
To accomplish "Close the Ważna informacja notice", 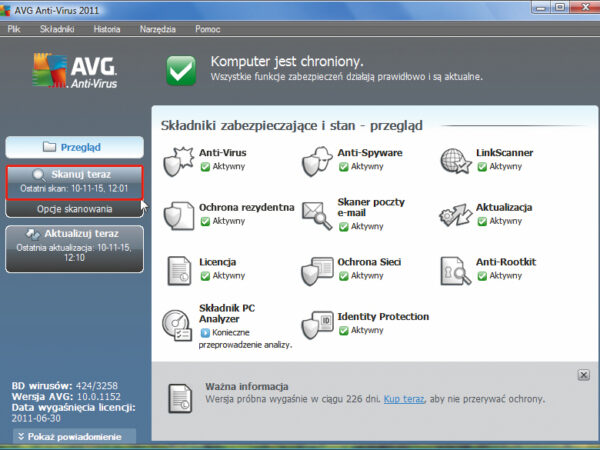I will 583,374.
